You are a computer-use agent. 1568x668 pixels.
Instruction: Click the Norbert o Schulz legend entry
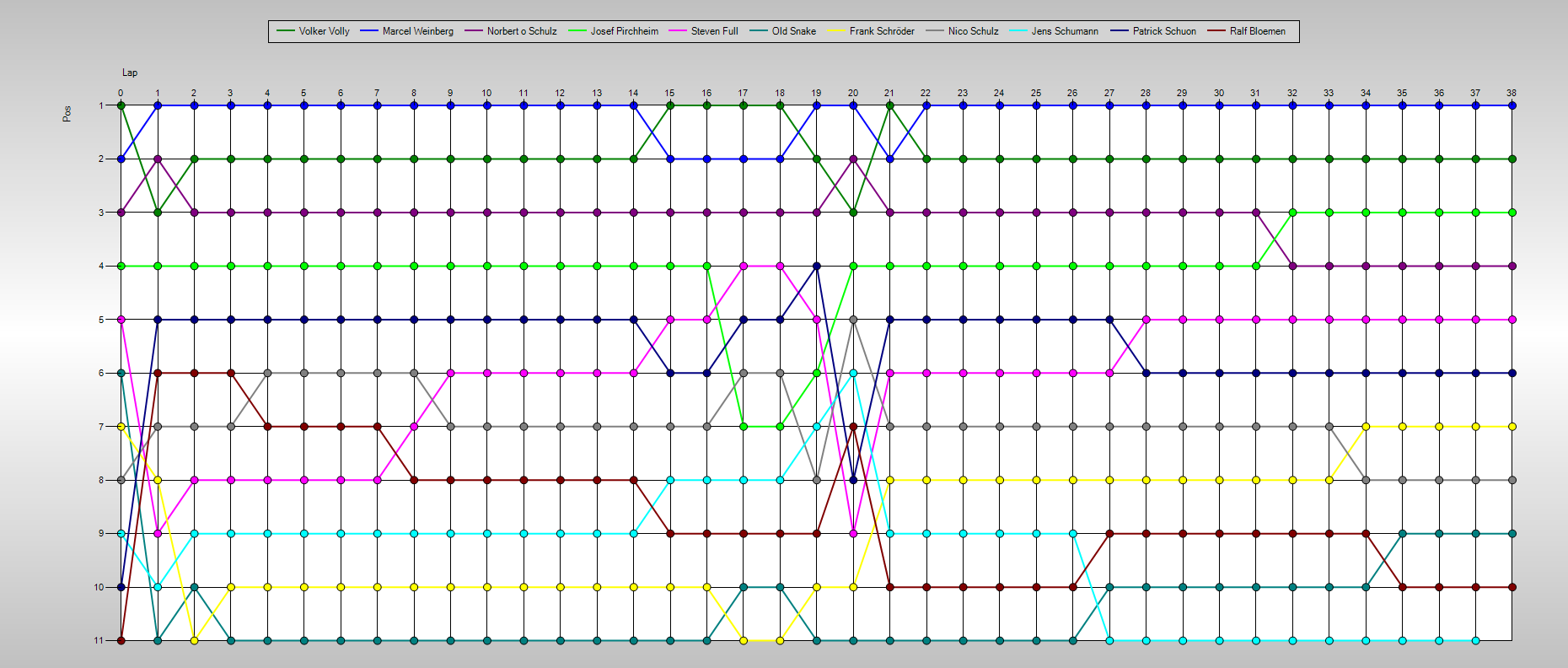click(x=511, y=31)
